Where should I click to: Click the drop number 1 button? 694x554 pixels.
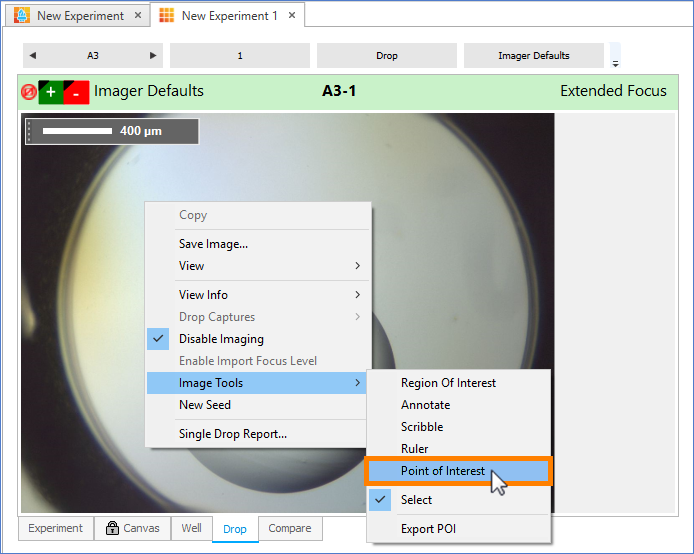pyautogui.click(x=240, y=55)
